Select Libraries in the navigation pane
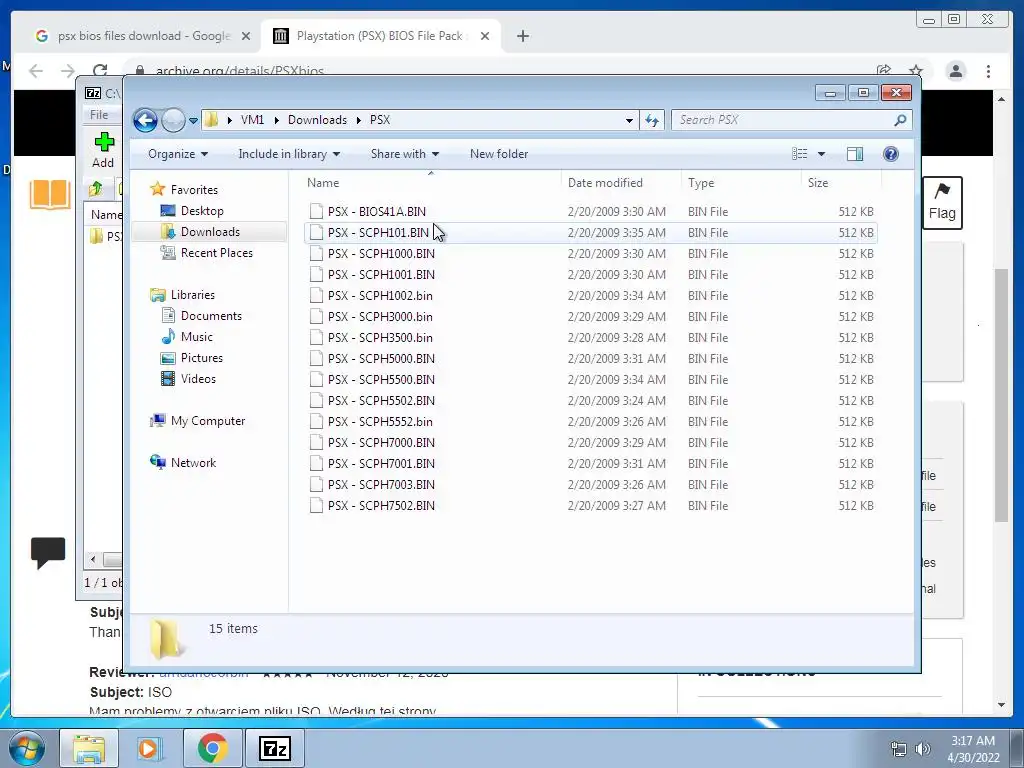 (x=192, y=295)
